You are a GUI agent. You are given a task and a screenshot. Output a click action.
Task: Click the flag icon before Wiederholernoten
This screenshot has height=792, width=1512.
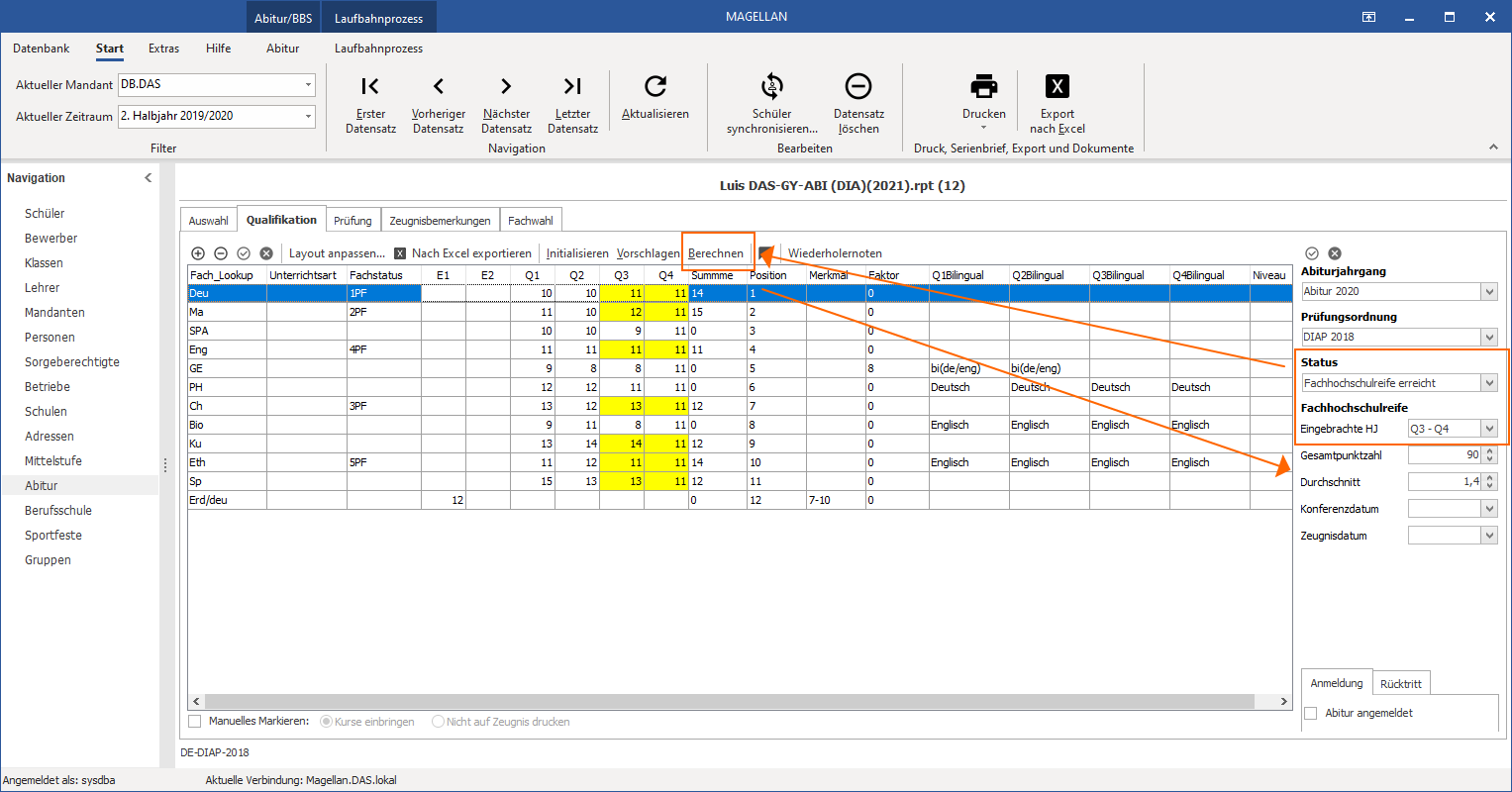click(765, 253)
